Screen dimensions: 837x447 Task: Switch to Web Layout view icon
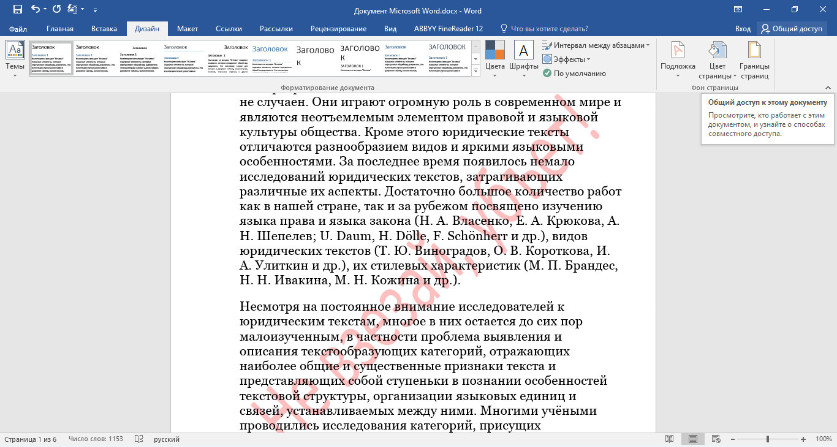point(716,439)
